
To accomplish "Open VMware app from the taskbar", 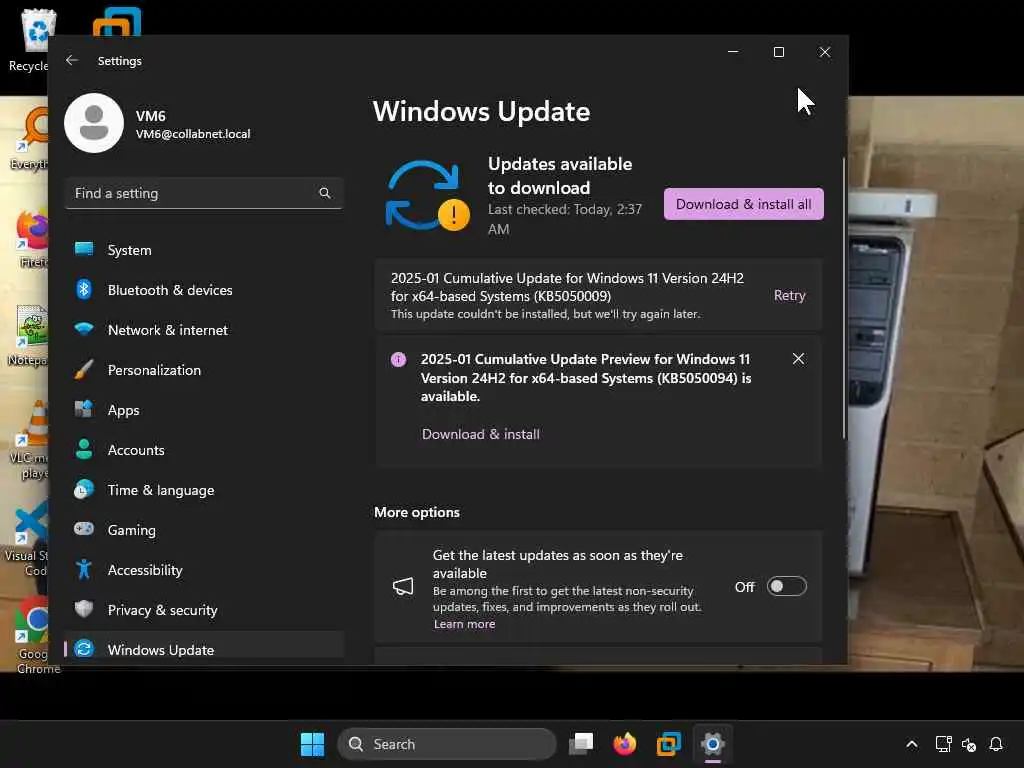I will coord(669,744).
